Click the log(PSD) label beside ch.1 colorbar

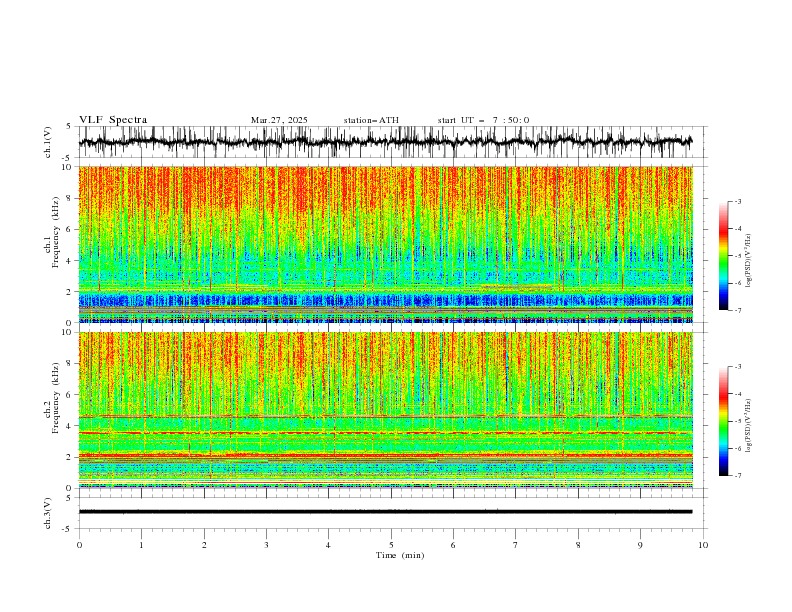749,261
